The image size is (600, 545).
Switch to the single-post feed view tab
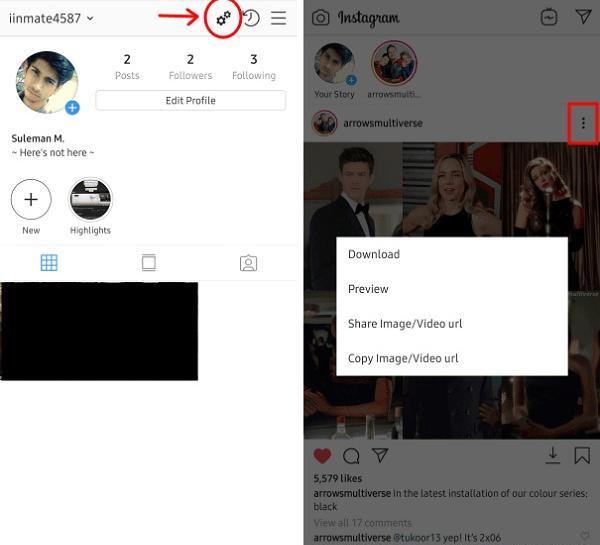(148, 263)
